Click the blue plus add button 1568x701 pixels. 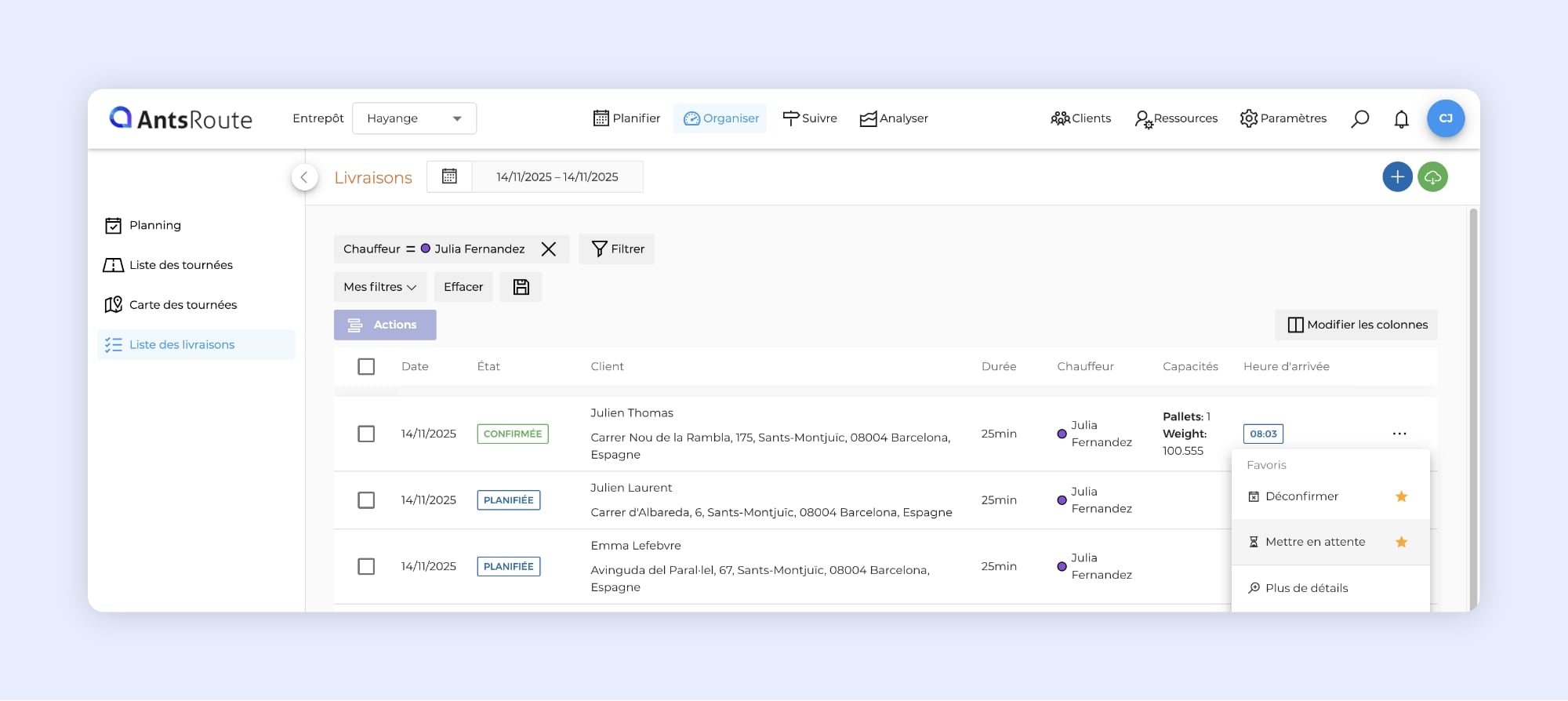[1397, 177]
